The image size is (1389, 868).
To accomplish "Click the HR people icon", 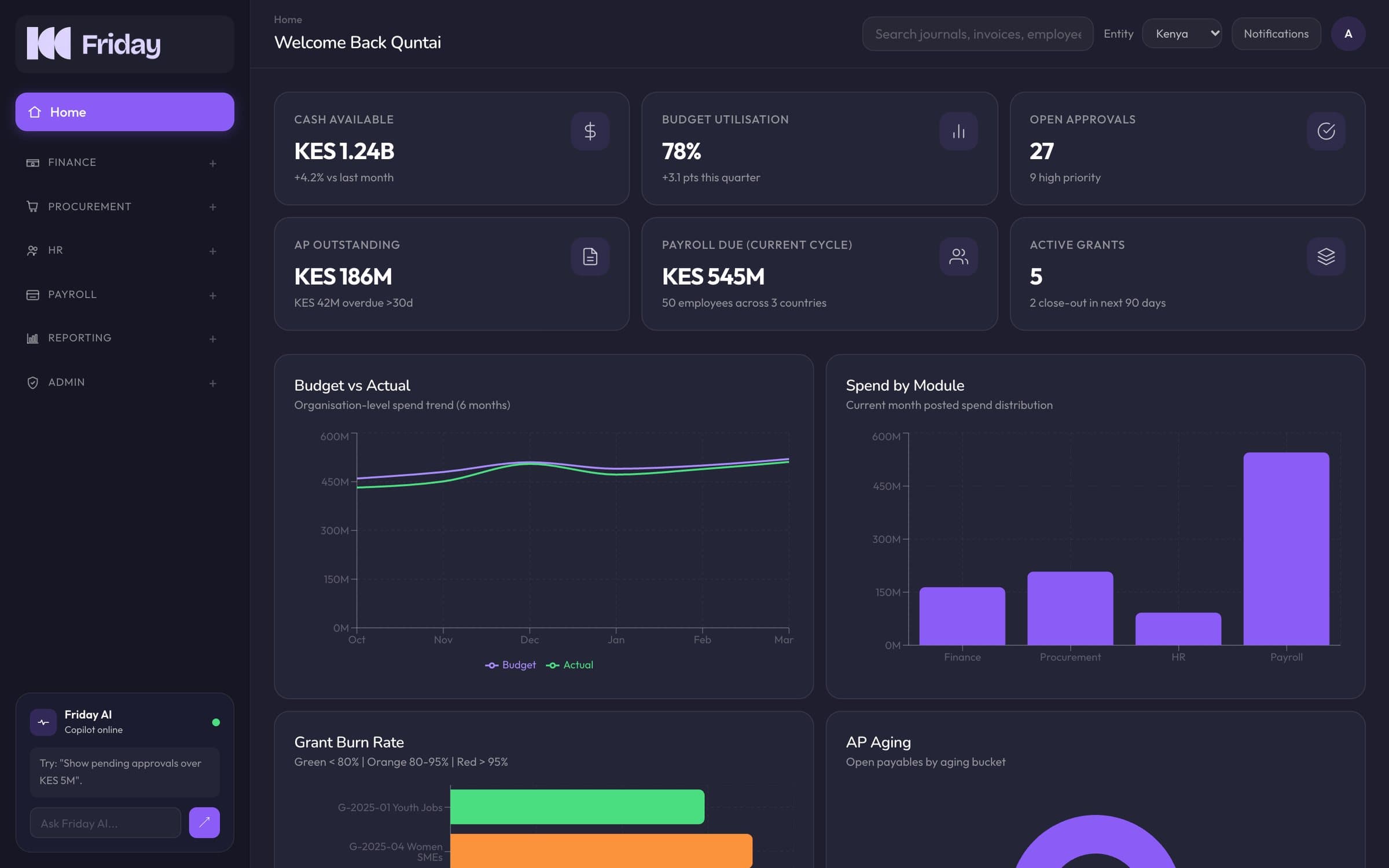I will pyautogui.click(x=32, y=251).
